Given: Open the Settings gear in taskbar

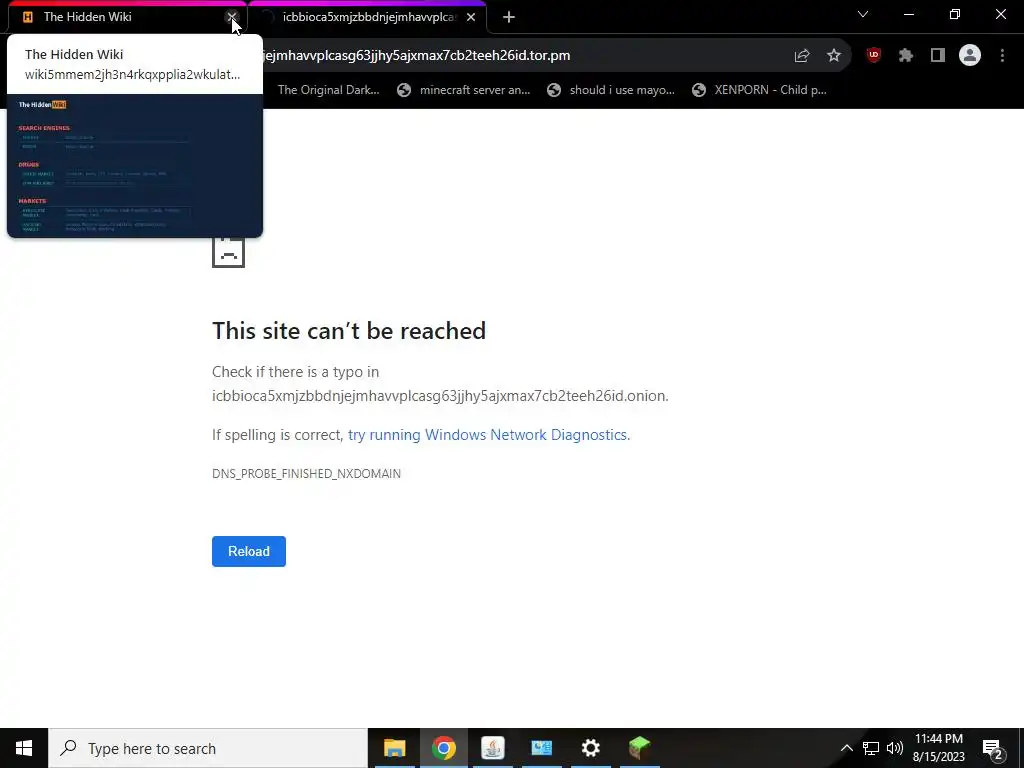Looking at the screenshot, I should click(590, 748).
